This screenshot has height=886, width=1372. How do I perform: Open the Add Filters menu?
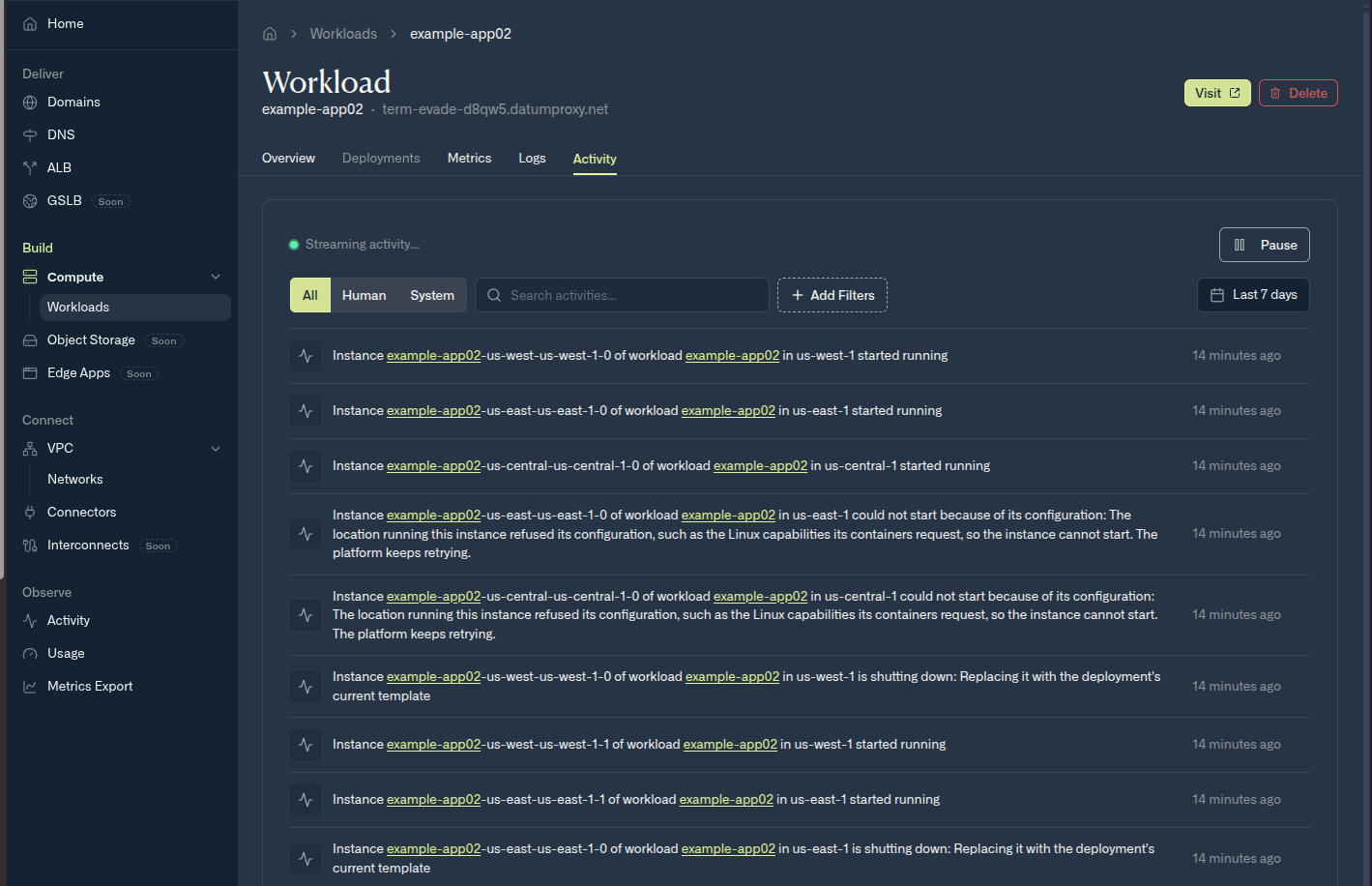(832, 295)
